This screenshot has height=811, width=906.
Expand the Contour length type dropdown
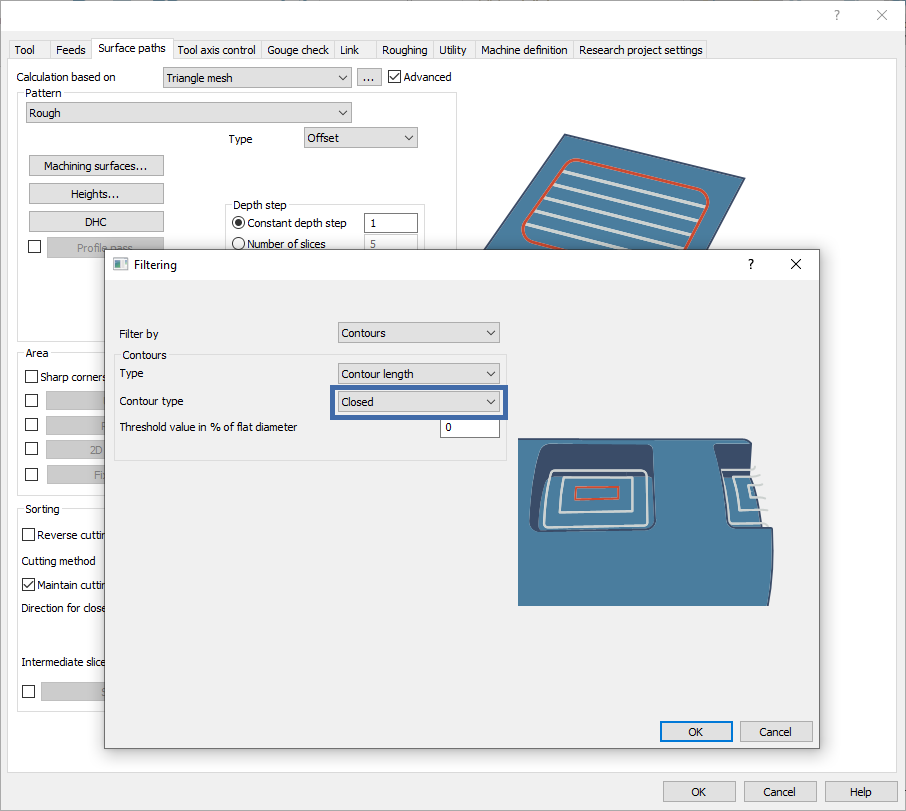[418, 374]
